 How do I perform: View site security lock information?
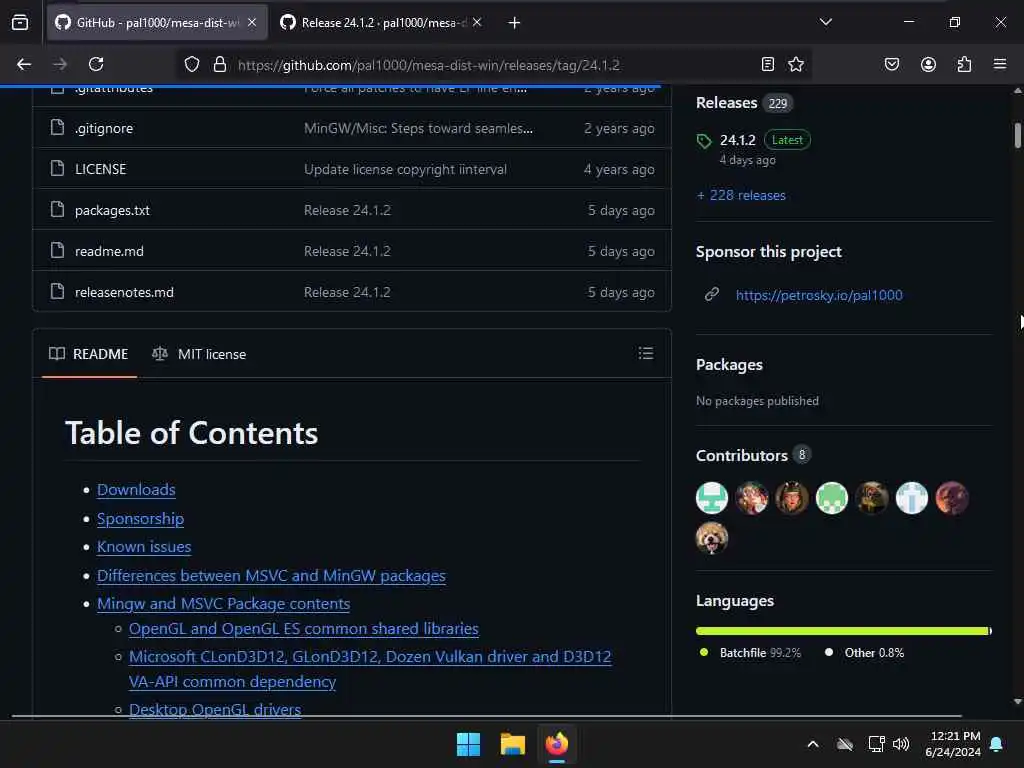(x=220, y=65)
